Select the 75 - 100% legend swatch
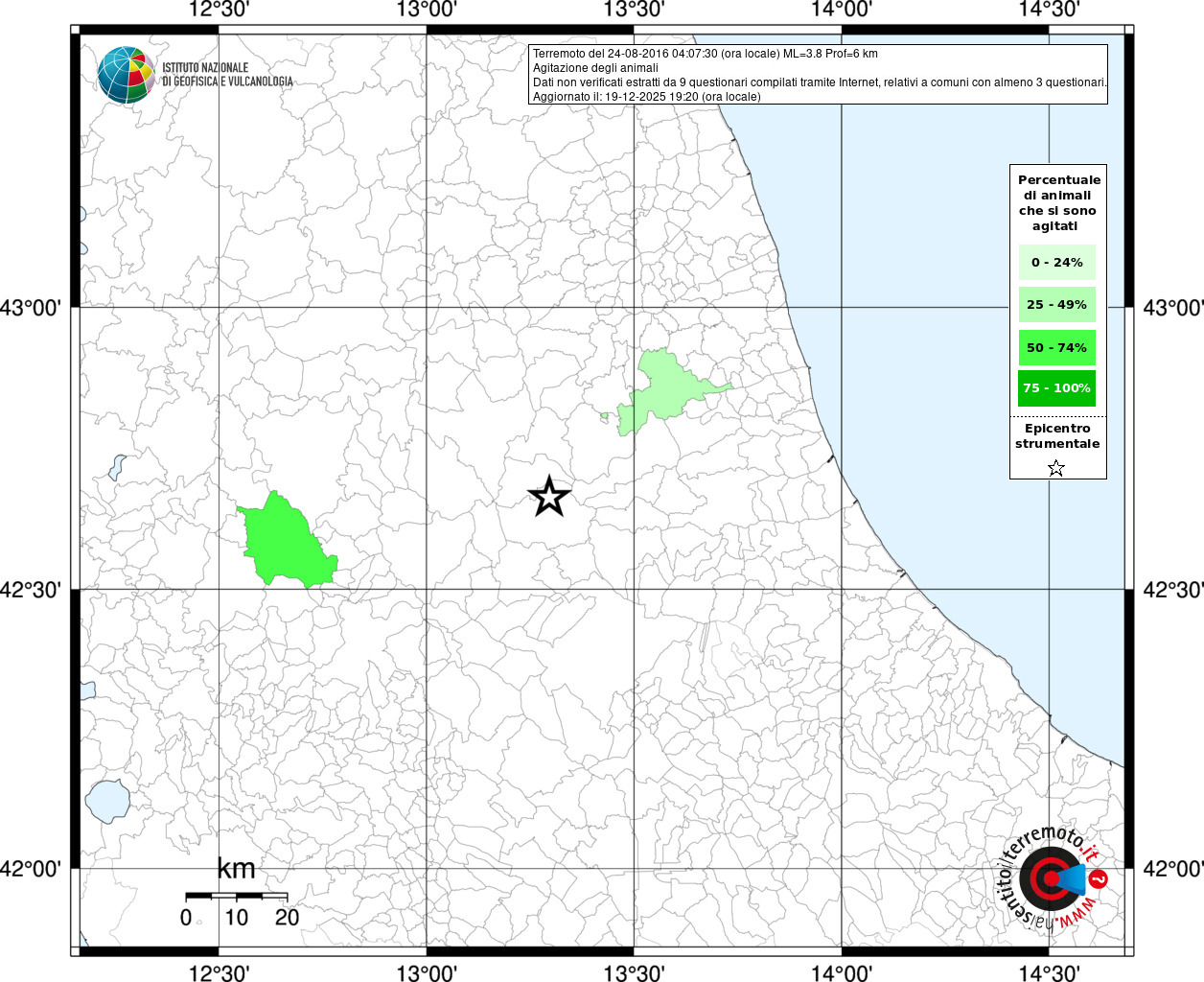 point(1057,387)
